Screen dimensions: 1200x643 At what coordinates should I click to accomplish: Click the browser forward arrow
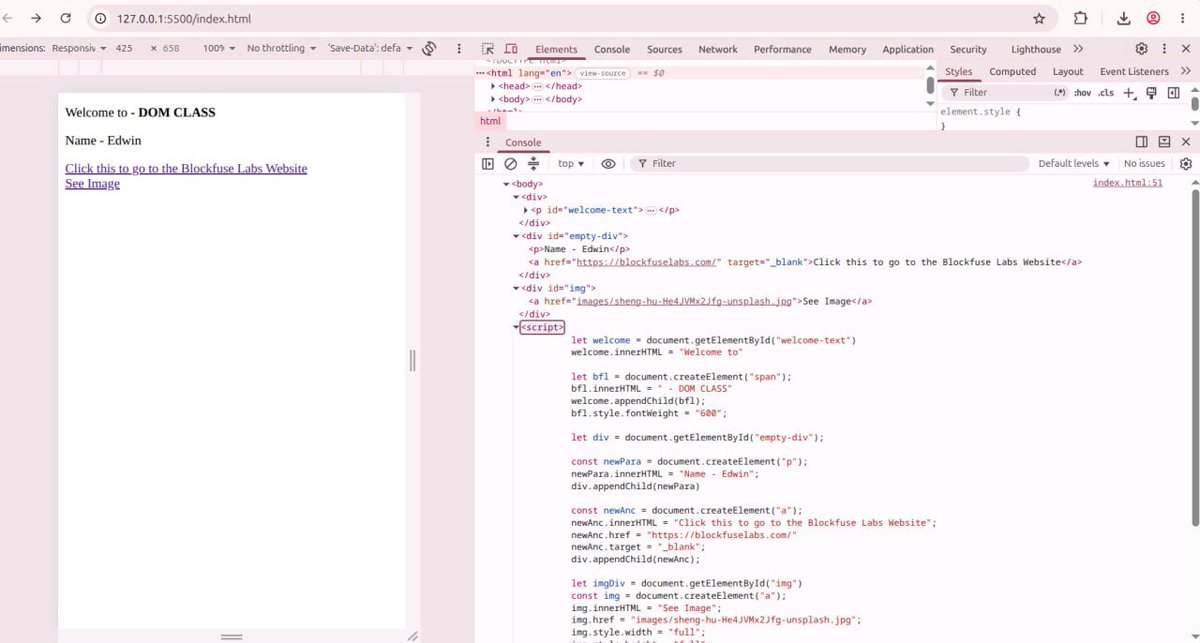36,18
